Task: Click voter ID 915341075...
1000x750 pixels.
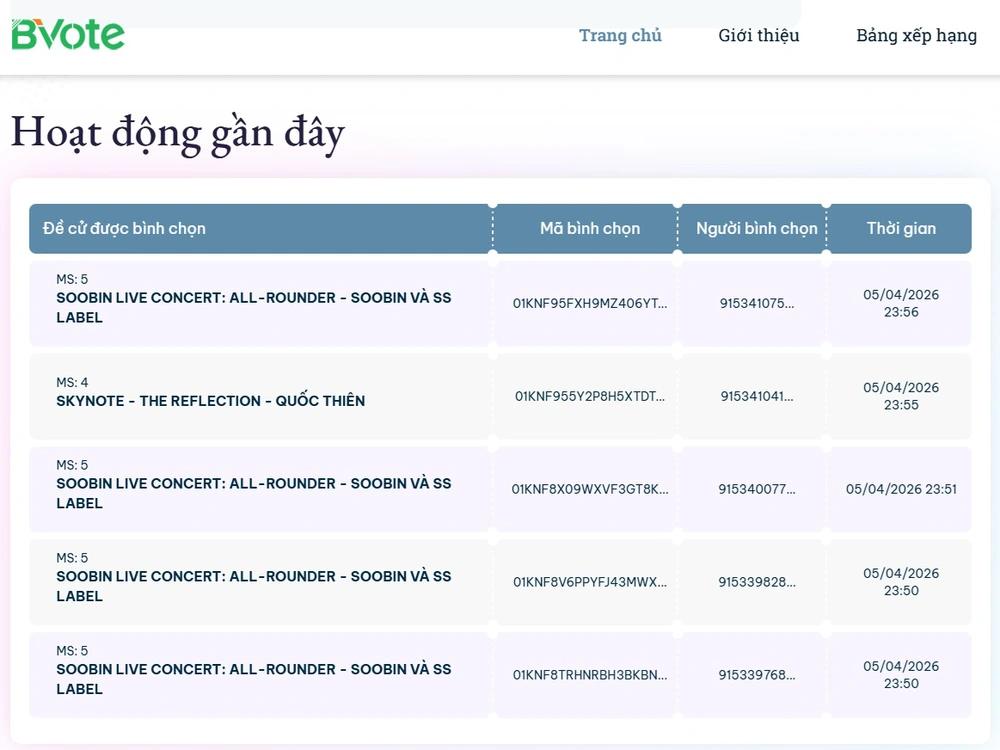Action: pos(757,304)
